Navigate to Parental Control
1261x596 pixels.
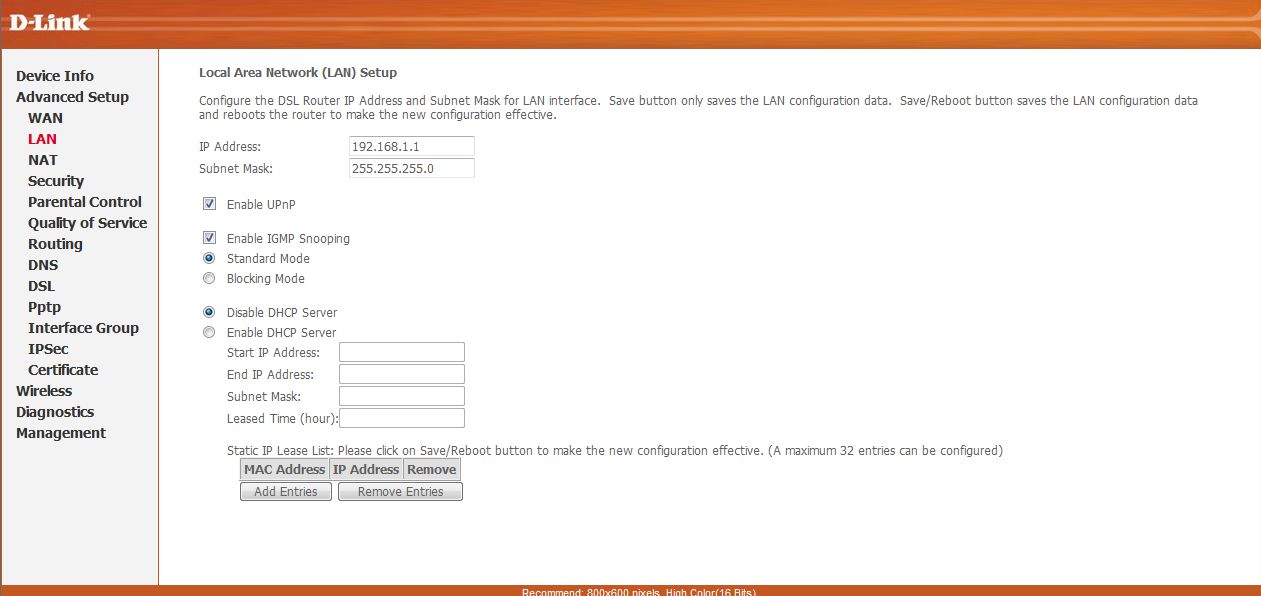click(x=85, y=202)
